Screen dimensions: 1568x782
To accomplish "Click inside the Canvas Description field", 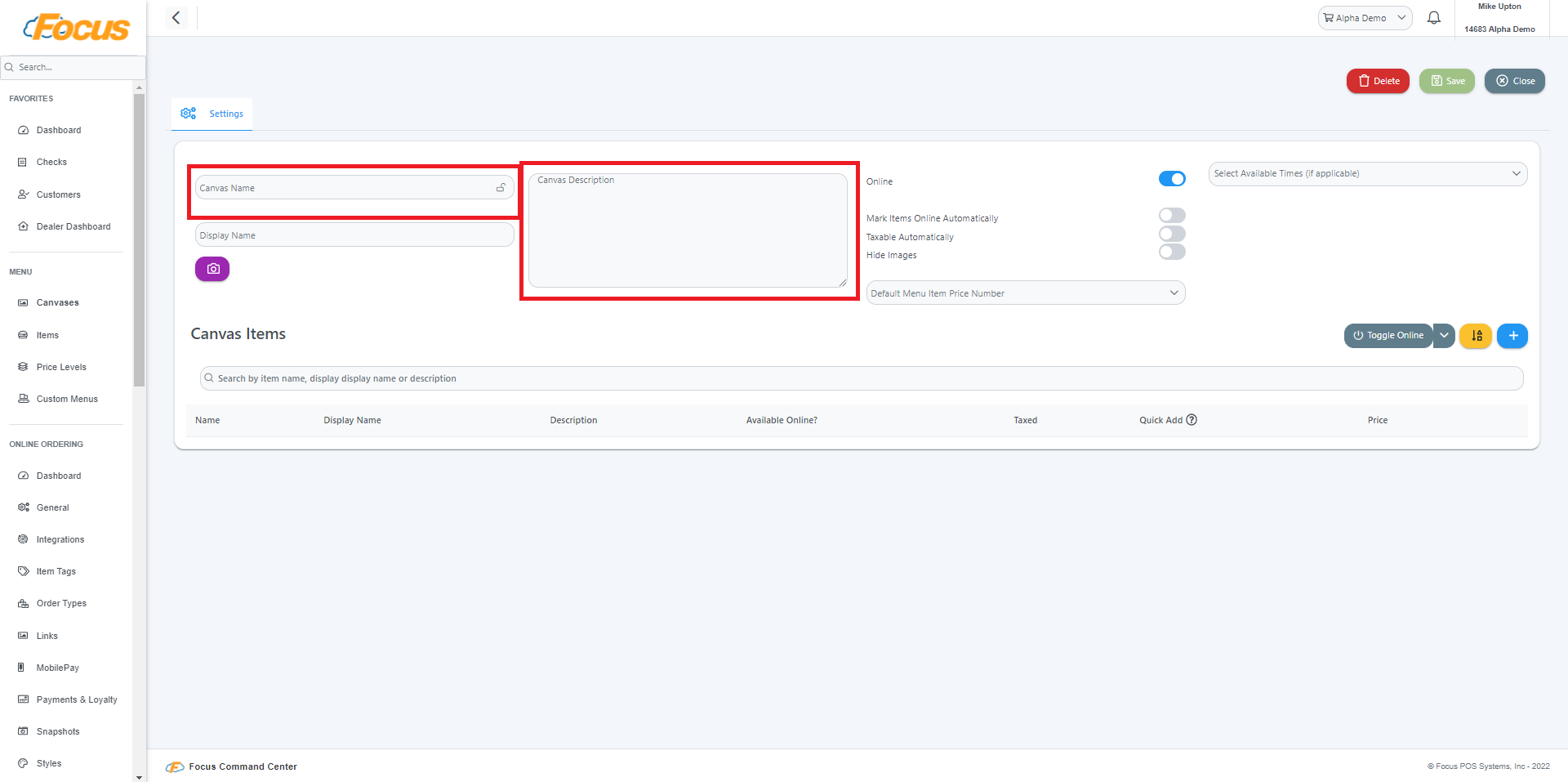I will tap(688, 230).
